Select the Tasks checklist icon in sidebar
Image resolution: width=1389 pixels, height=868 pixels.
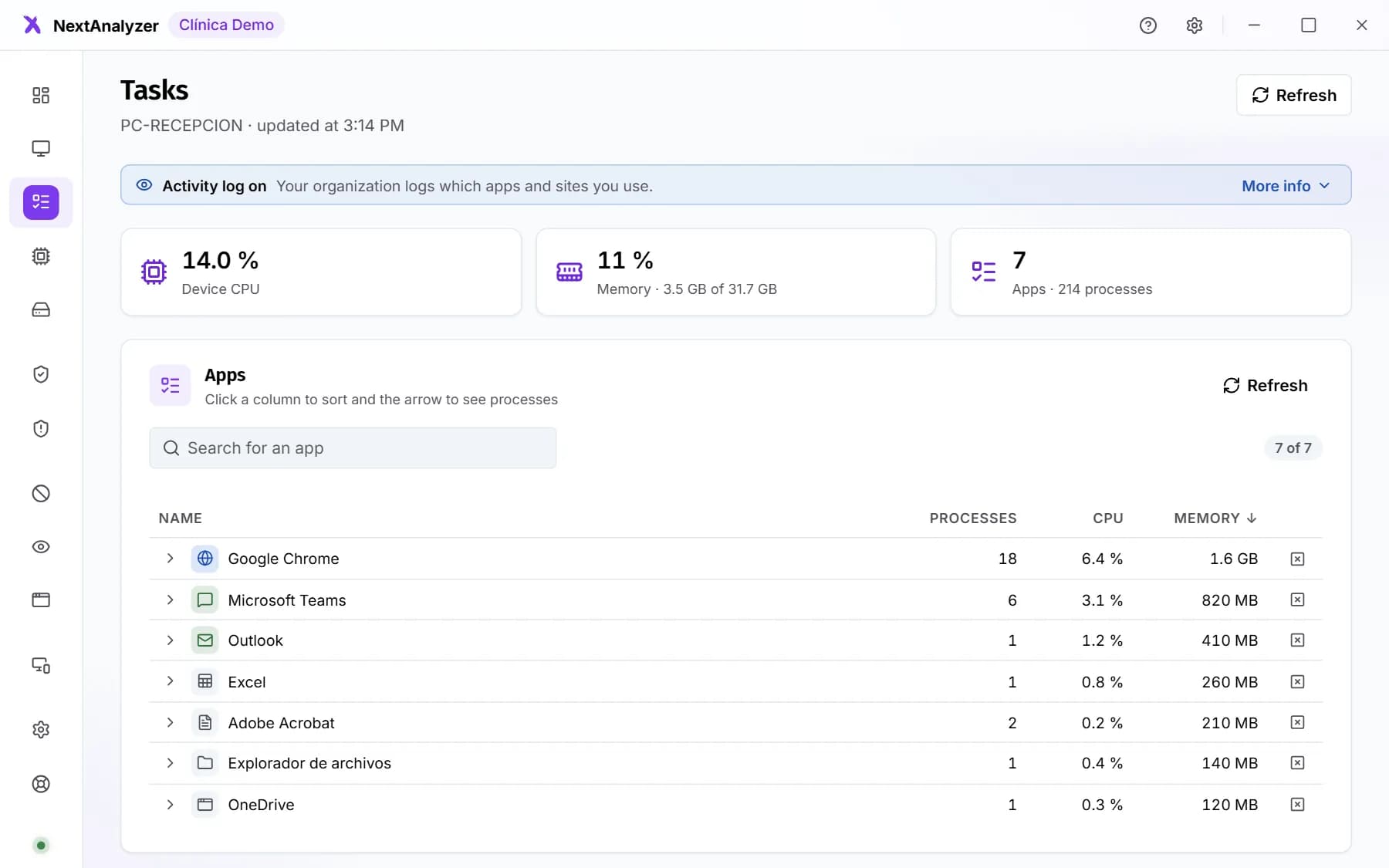pos(41,202)
